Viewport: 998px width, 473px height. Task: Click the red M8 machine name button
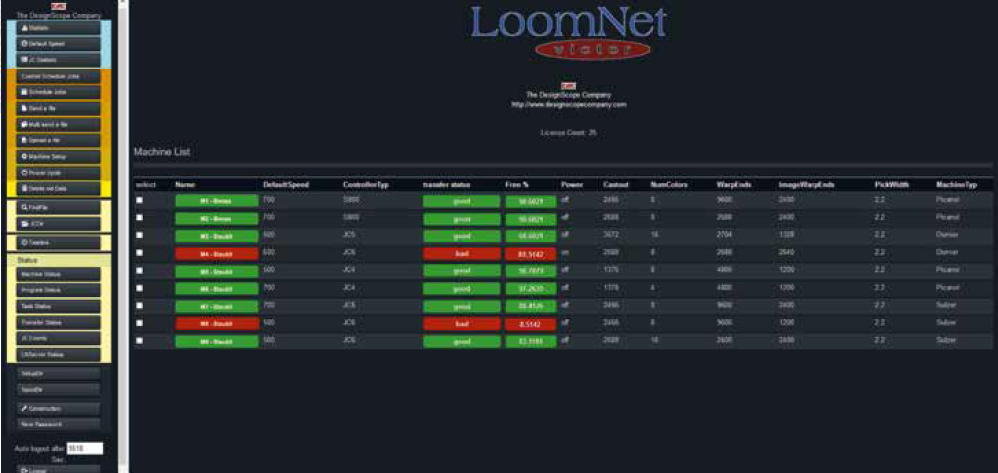click(216, 324)
